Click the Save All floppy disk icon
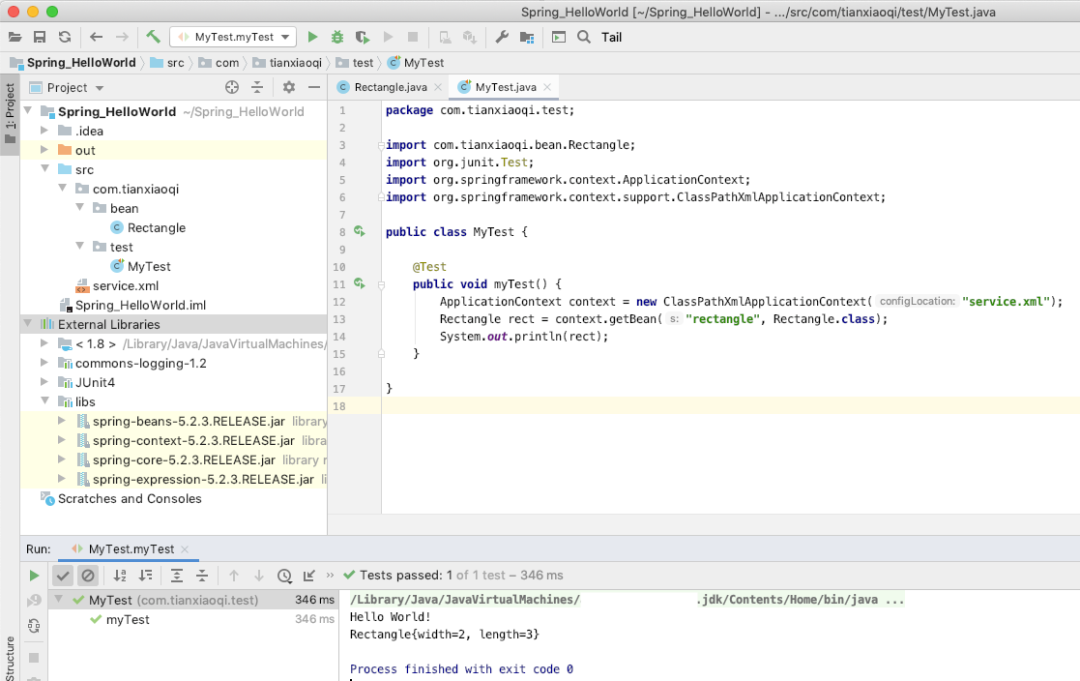 (x=40, y=37)
